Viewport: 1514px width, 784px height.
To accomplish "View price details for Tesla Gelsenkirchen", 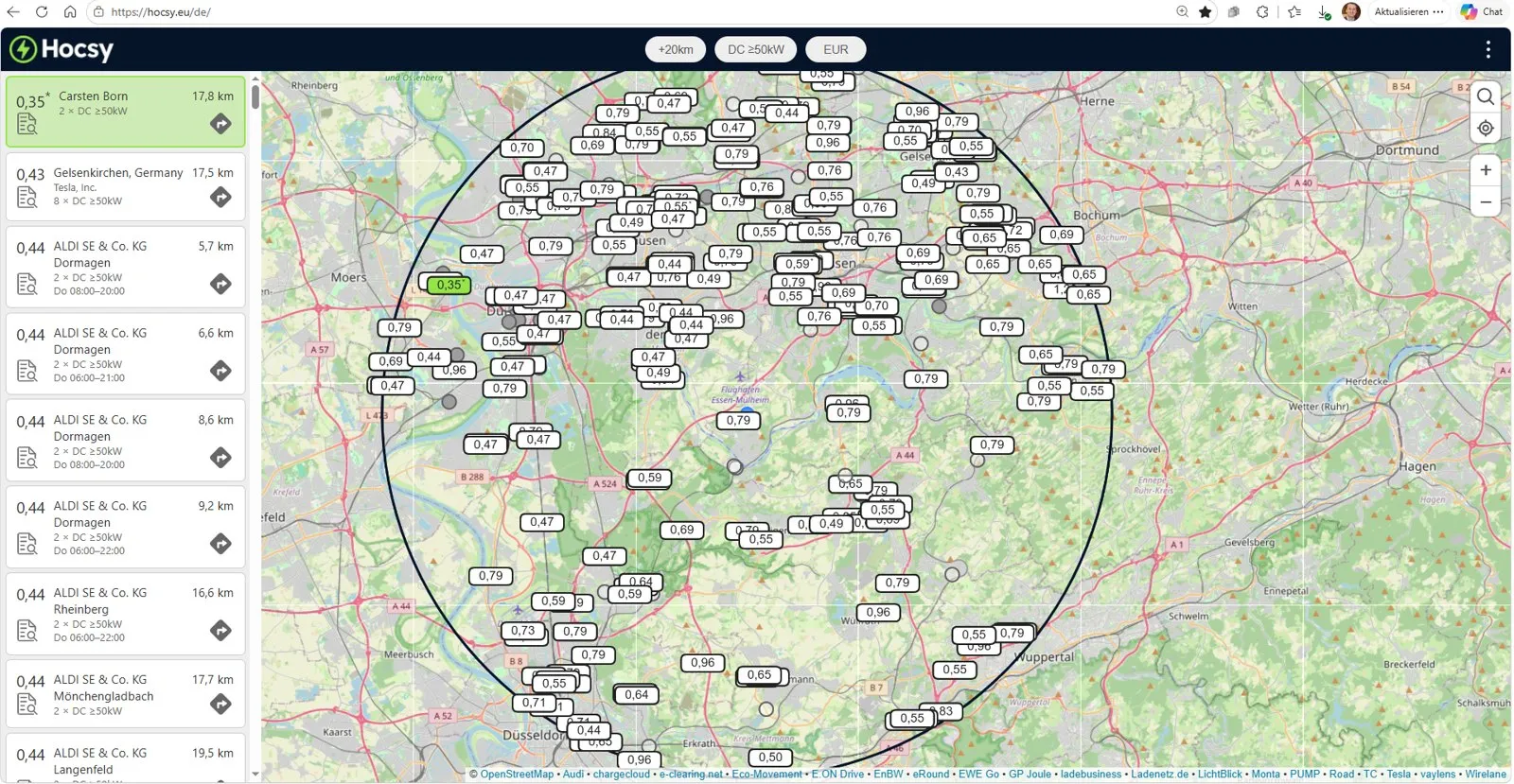I will tap(27, 197).
